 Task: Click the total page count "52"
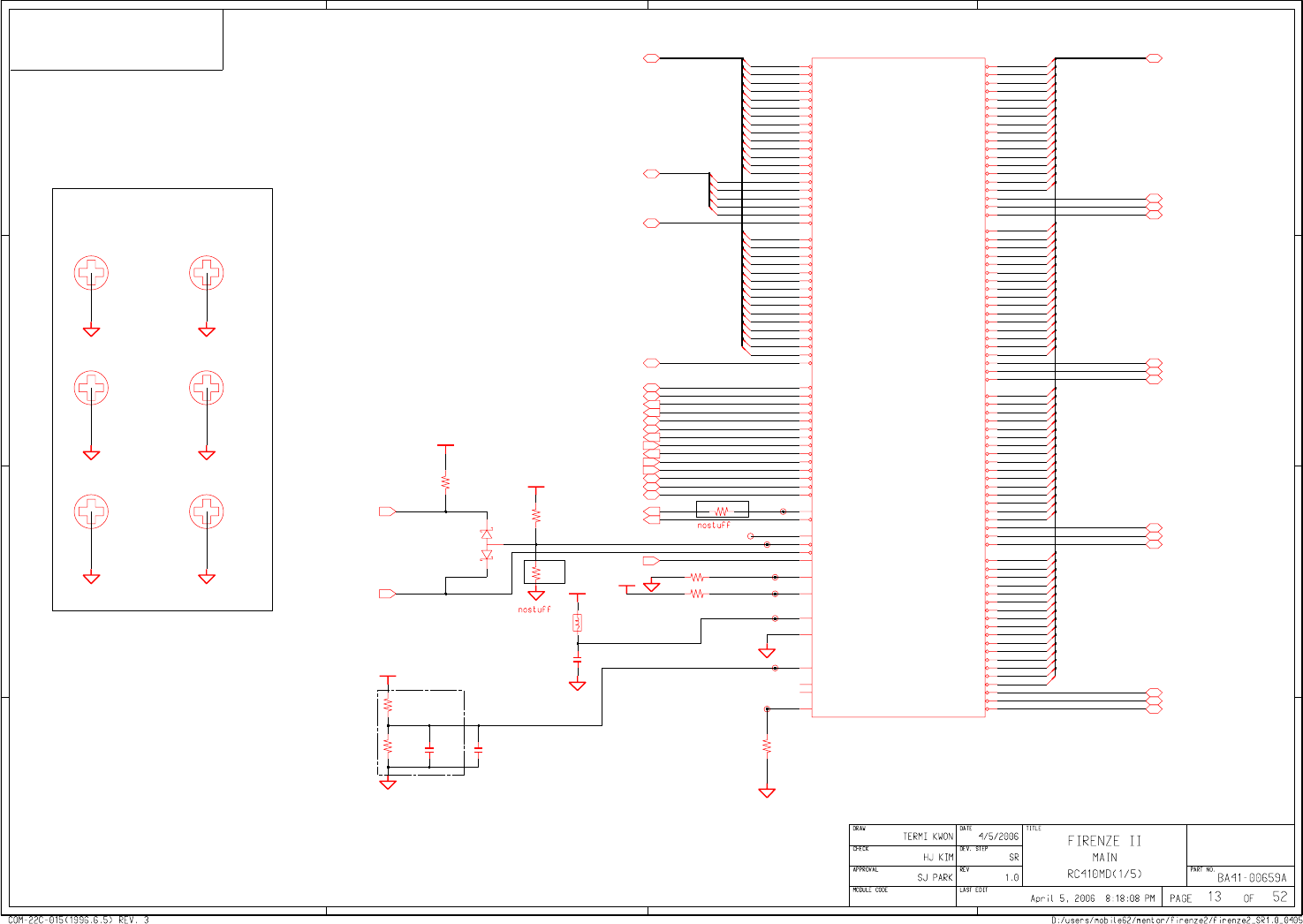[x=1280, y=897]
